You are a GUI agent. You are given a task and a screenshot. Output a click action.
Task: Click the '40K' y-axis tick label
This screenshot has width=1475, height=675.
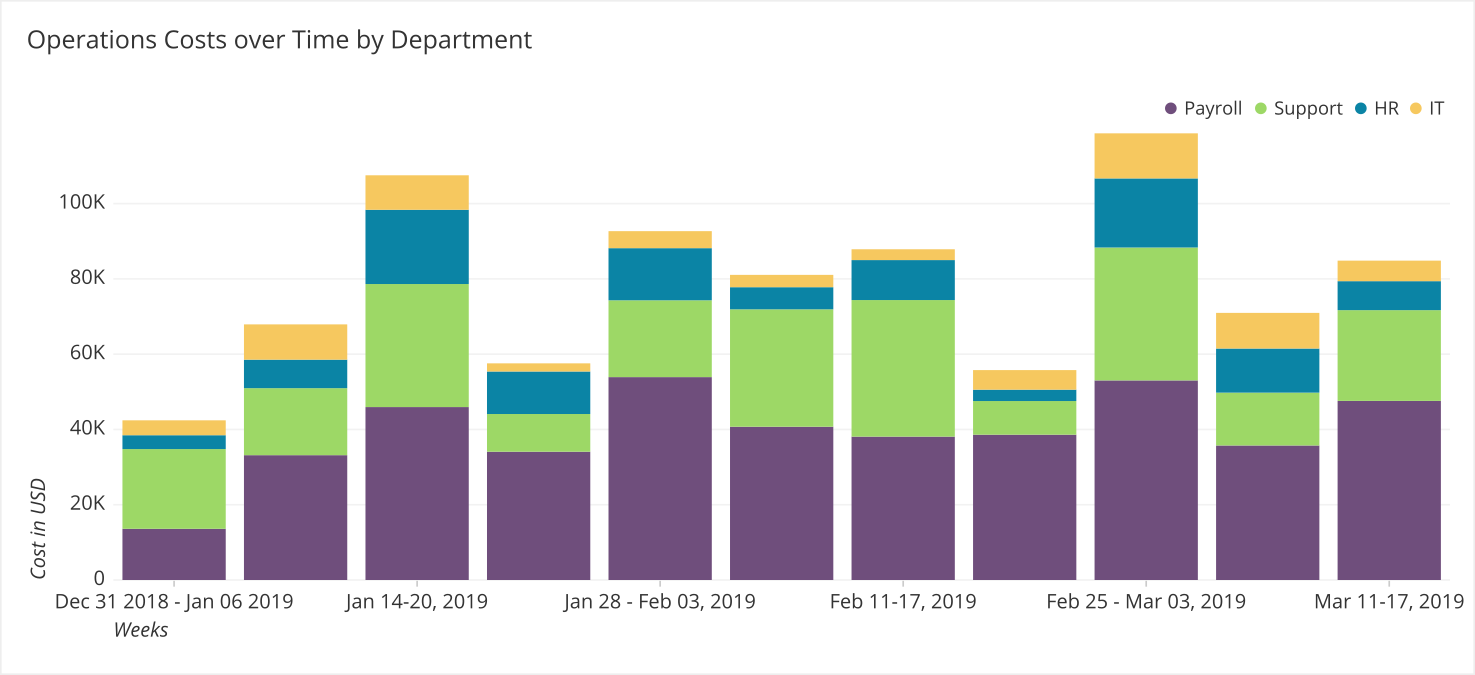87,429
